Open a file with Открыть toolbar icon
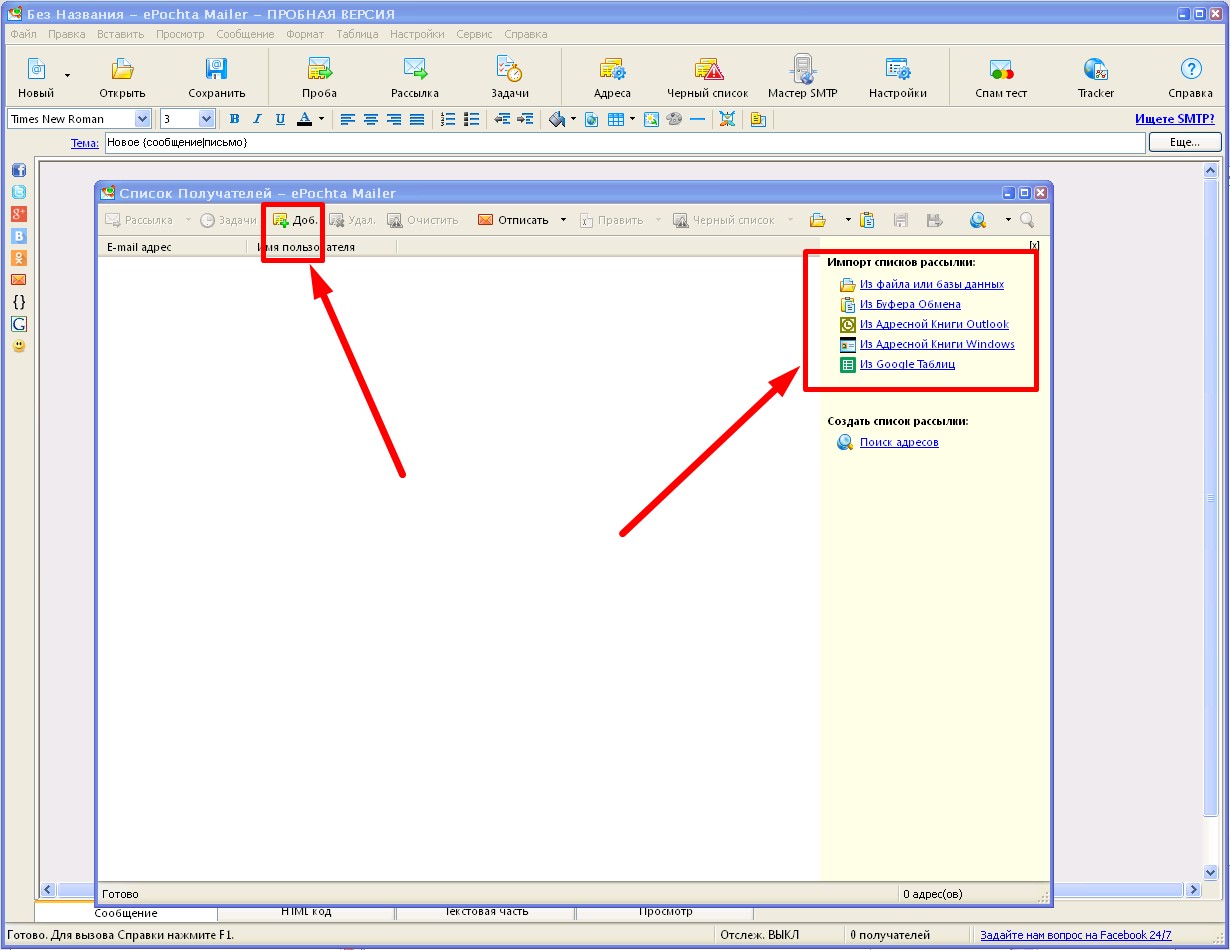Image resolution: width=1230 pixels, height=950 pixels. 123,69
